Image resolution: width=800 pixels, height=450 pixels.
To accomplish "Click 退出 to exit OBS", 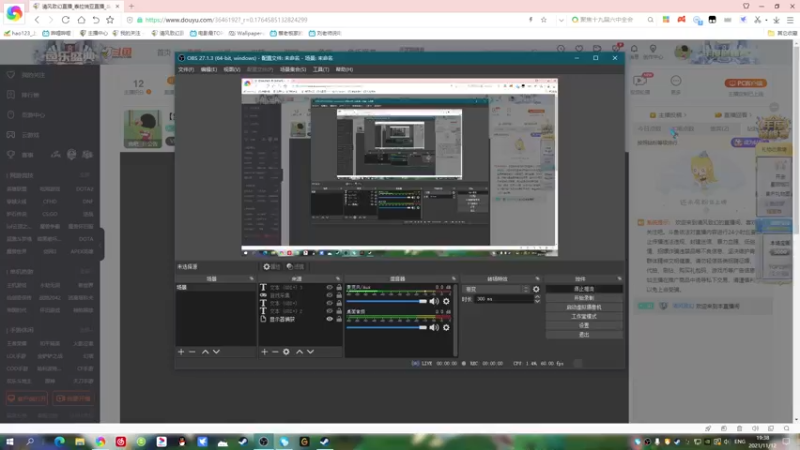I will click(584, 335).
